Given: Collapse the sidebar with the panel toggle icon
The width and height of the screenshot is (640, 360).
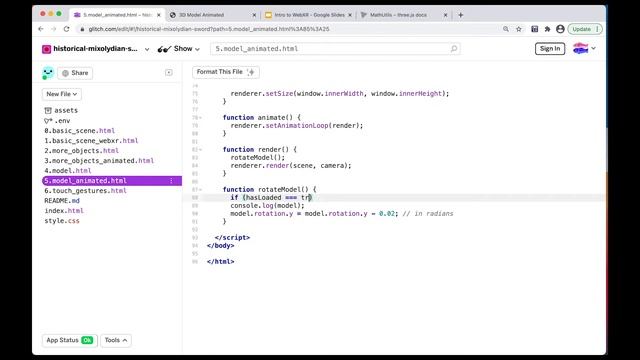Looking at the screenshot, I should (x=169, y=73).
